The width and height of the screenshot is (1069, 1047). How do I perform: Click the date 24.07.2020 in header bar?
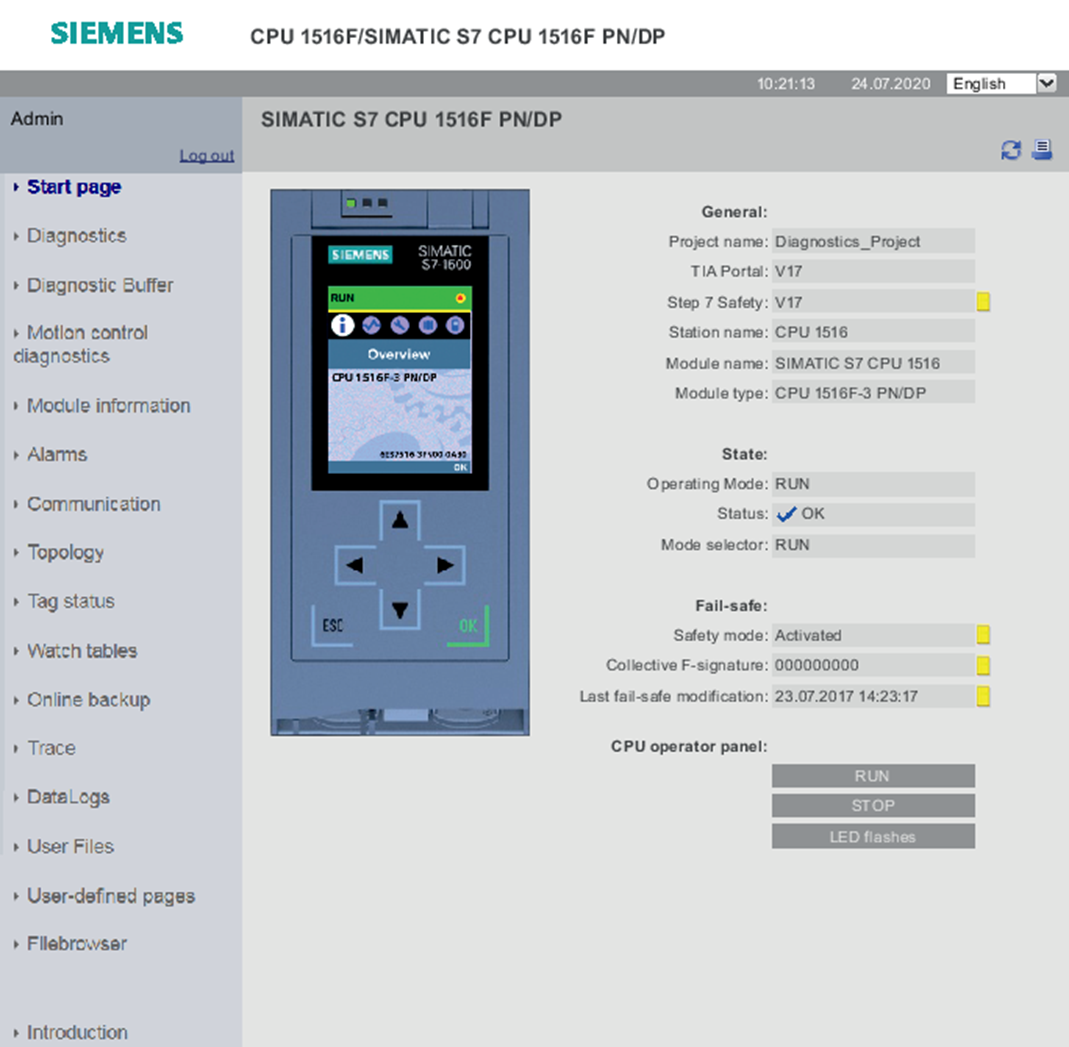point(890,84)
